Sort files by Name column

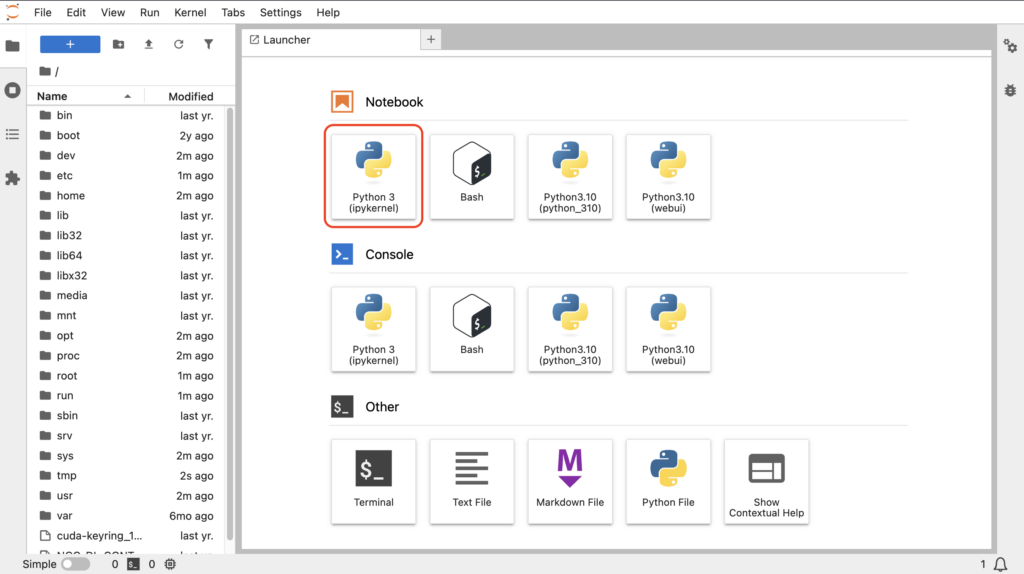point(85,96)
